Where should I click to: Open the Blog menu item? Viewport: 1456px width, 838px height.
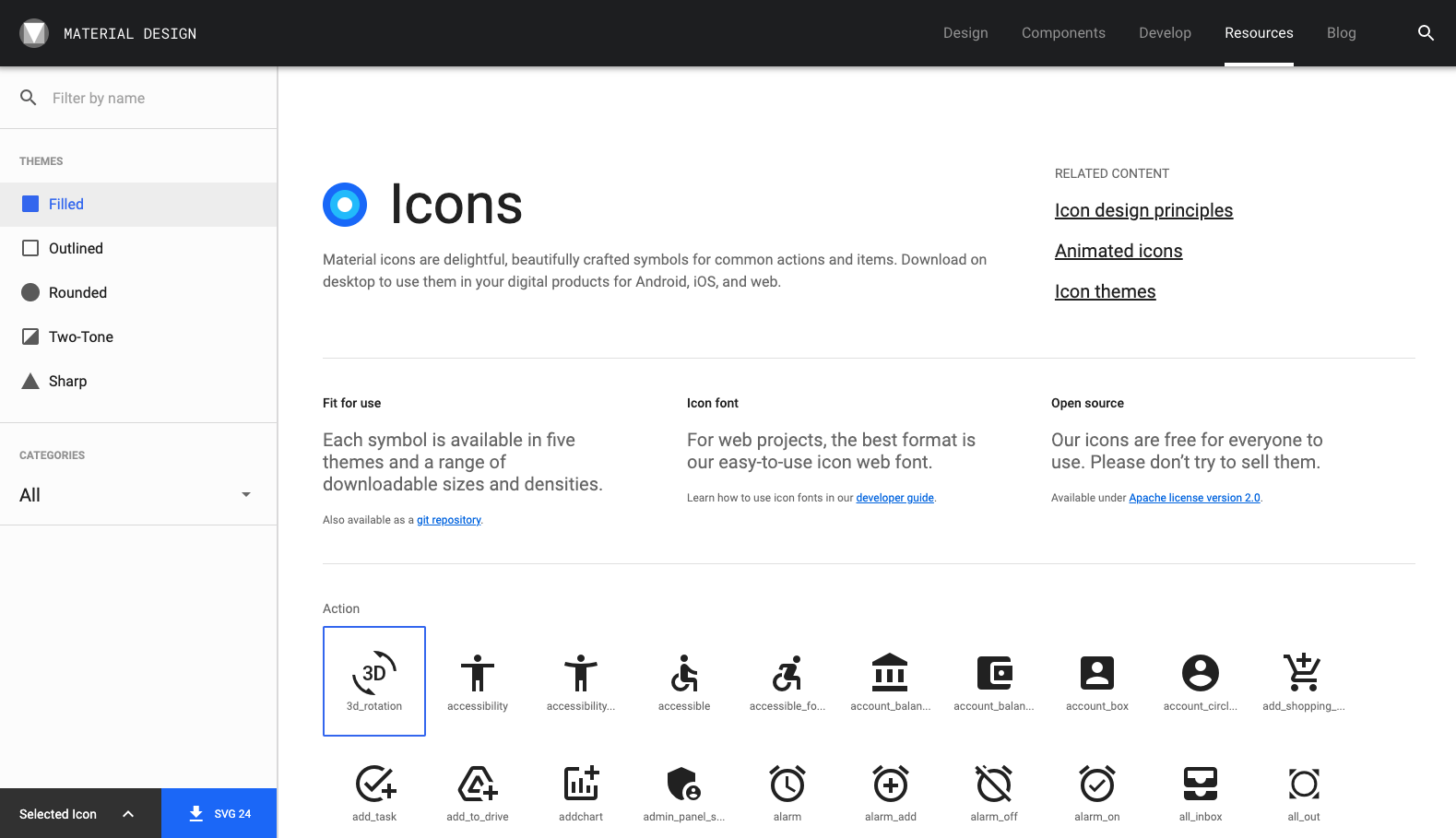point(1341,33)
